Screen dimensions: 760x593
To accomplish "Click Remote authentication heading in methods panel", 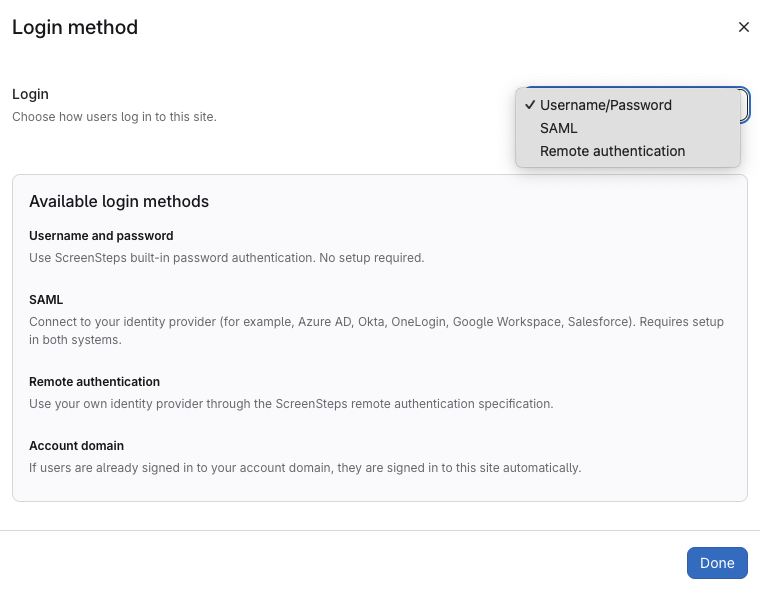I will (94, 382).
